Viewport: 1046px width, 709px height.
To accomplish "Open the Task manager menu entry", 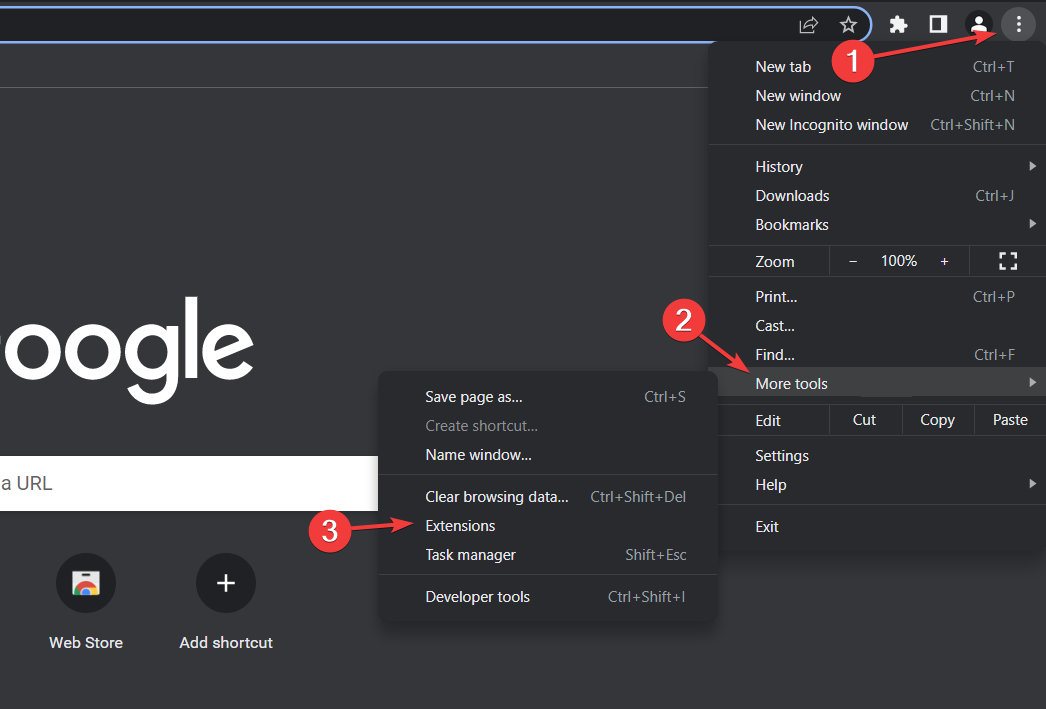I will [470, 554].
